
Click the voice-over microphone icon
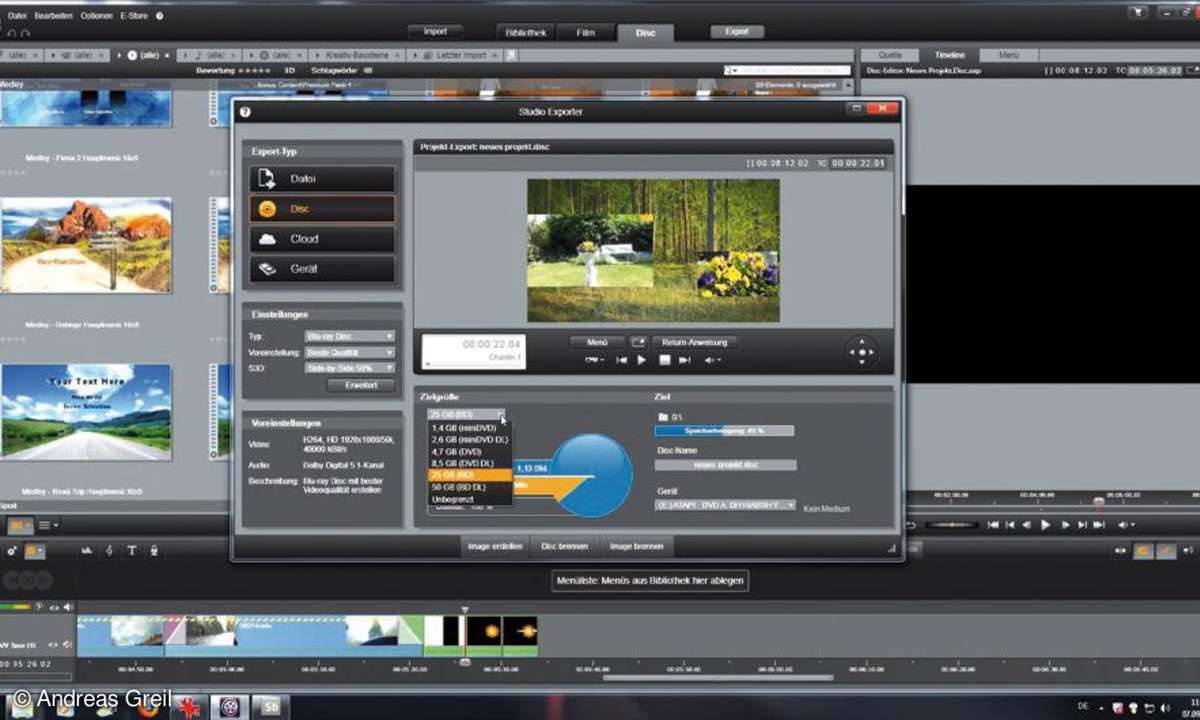pos(154,550)
